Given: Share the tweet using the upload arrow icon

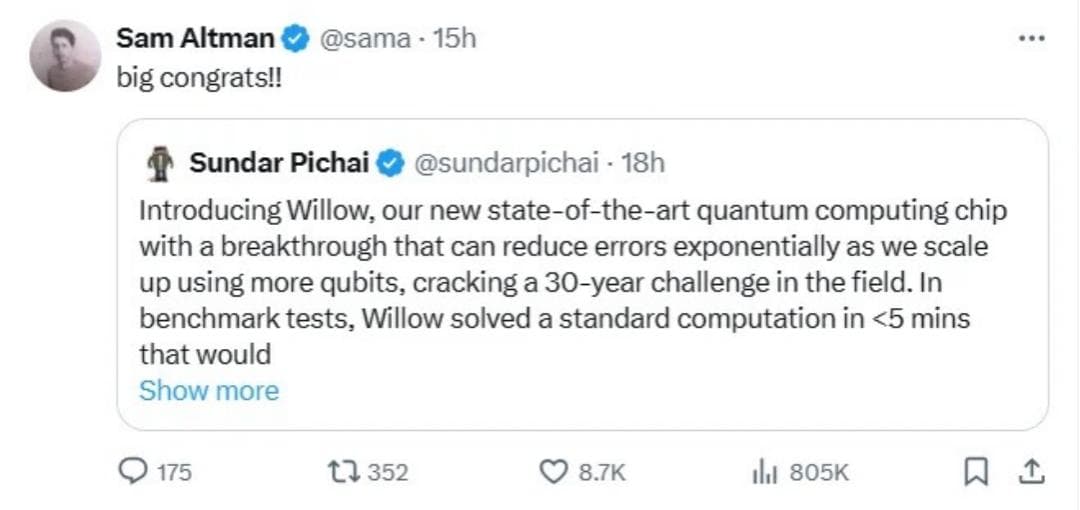Looking at the screenshot, I should [1033, 472].
